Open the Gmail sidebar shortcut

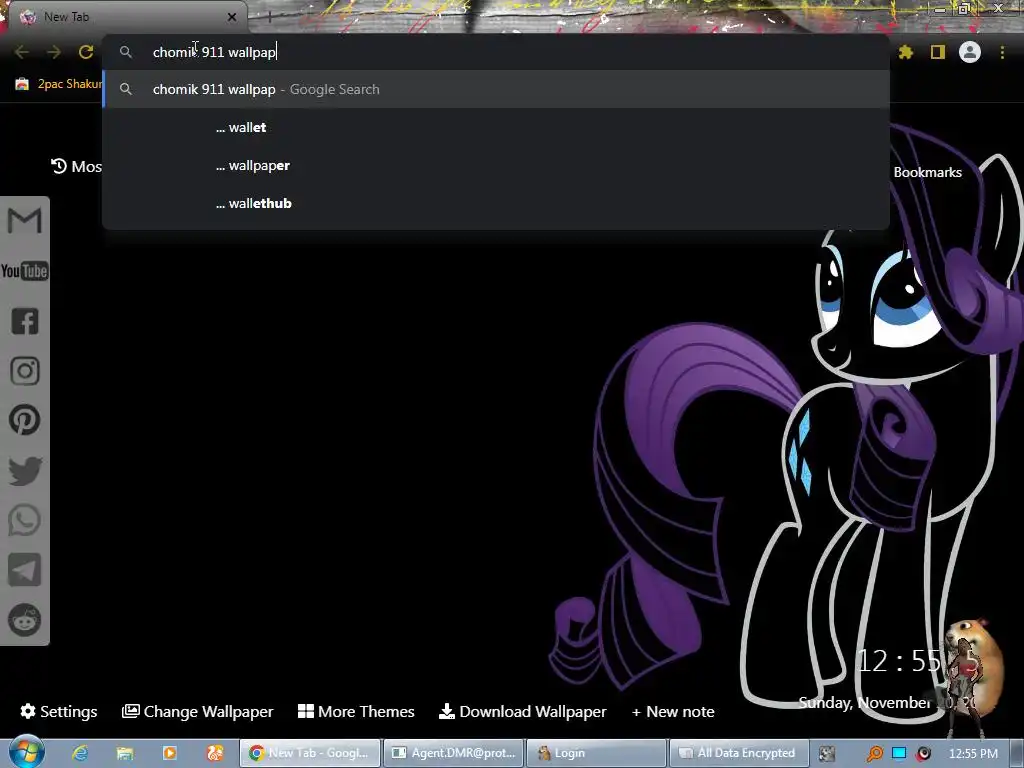tap(24, 221)
